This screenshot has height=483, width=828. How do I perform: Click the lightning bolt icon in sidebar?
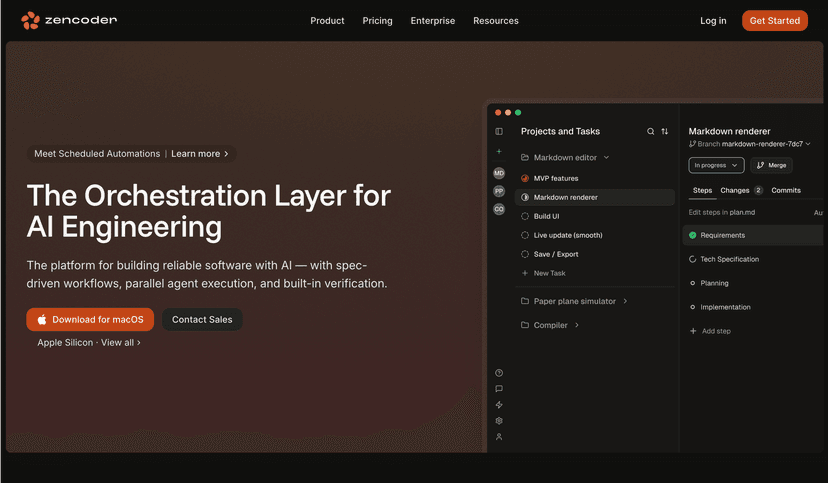click(x=499, y=405)
